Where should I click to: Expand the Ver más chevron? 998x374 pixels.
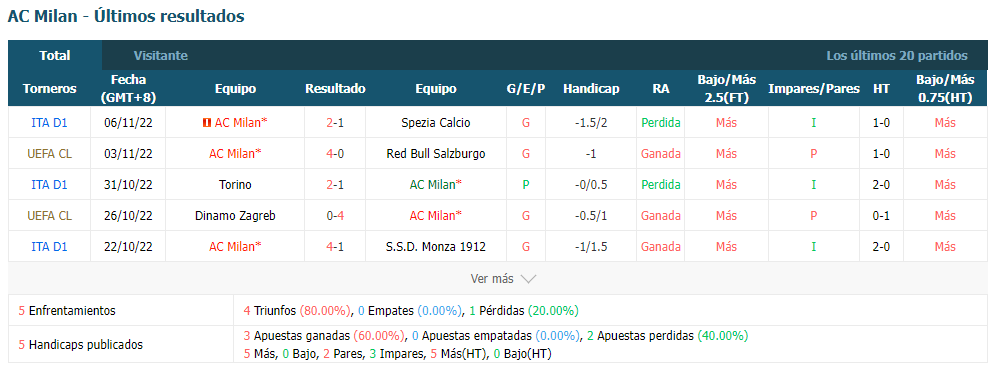(x=528, y=279)
